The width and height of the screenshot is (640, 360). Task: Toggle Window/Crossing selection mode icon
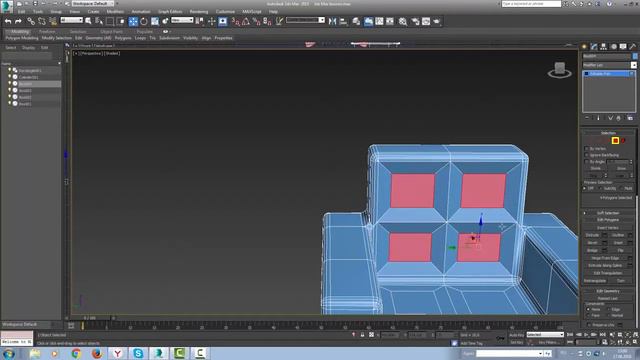click(121, 21)
